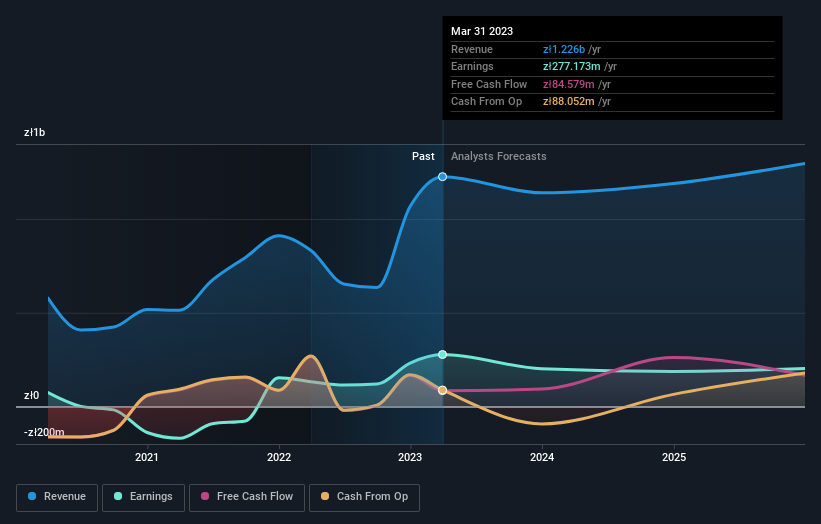This screenshot has height=524, width=821.
Task: Click the zł1.226b revenue value in the tooltip
Action: click(564, 49)
